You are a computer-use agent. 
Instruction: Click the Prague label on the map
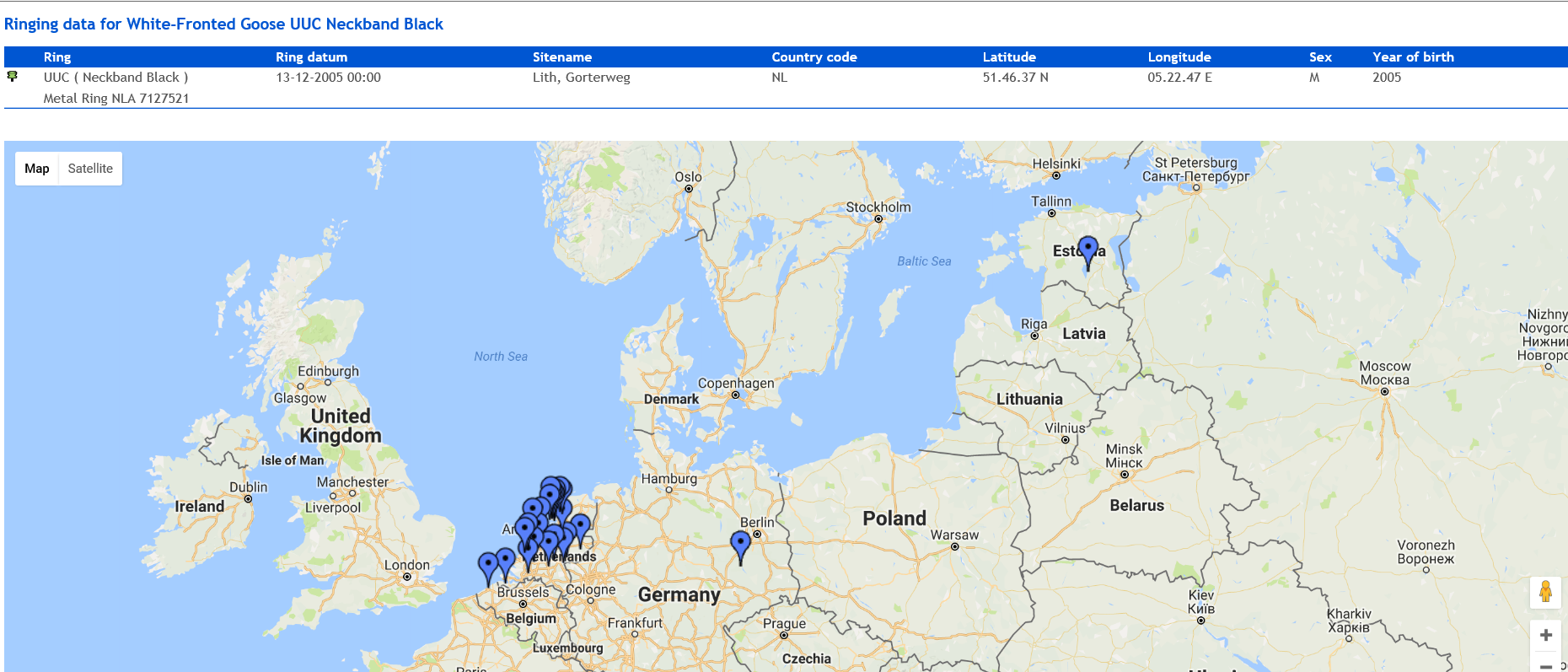[784, 624]
